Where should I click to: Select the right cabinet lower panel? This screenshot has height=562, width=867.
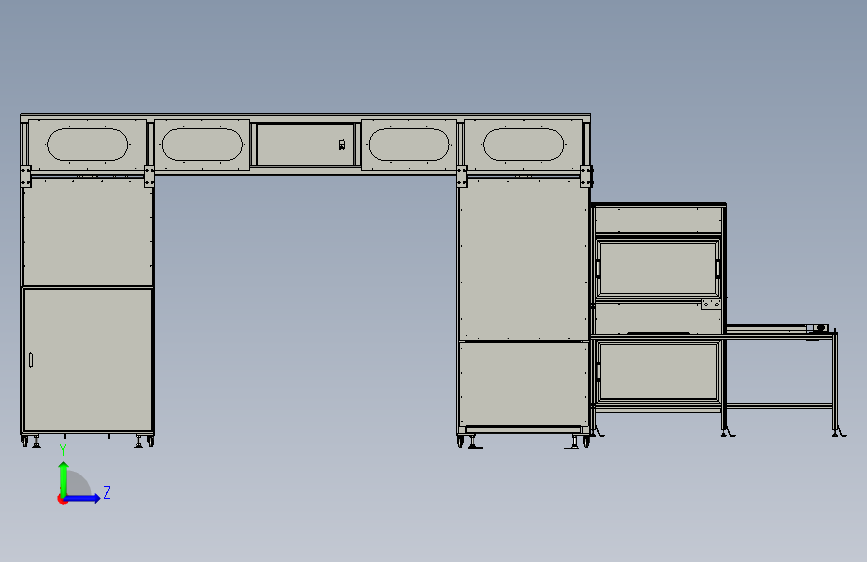click(x=523, y=384)
